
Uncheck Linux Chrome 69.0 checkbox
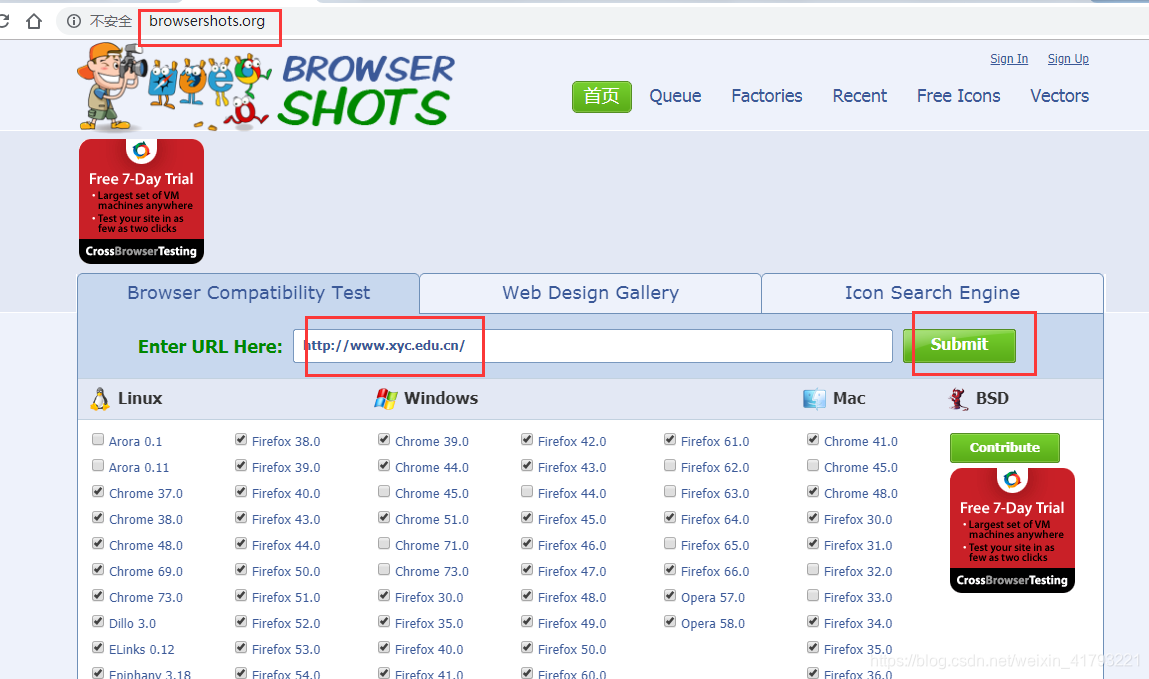point(98,569)
